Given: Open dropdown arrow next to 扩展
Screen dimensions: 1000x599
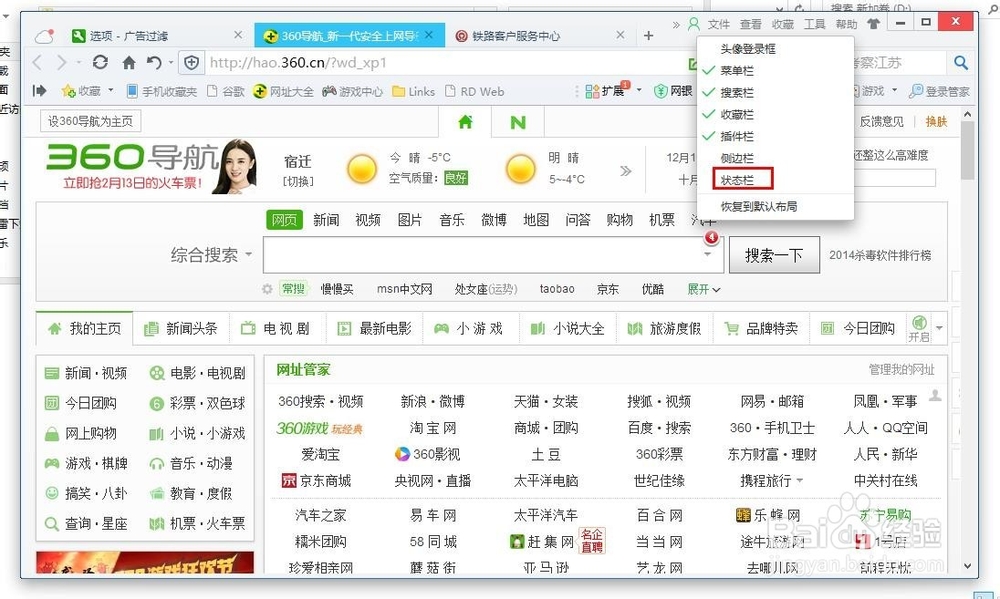Looking at the screenshot, I should coord(638,91).
